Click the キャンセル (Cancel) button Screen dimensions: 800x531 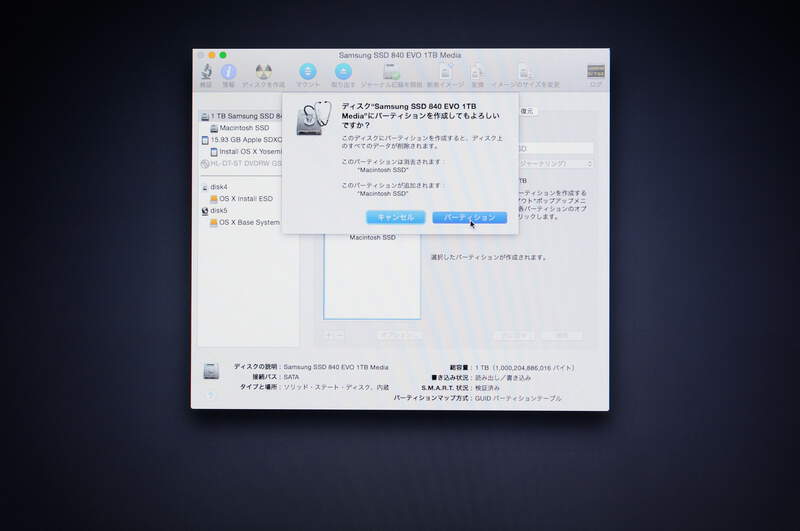(395, 218)
